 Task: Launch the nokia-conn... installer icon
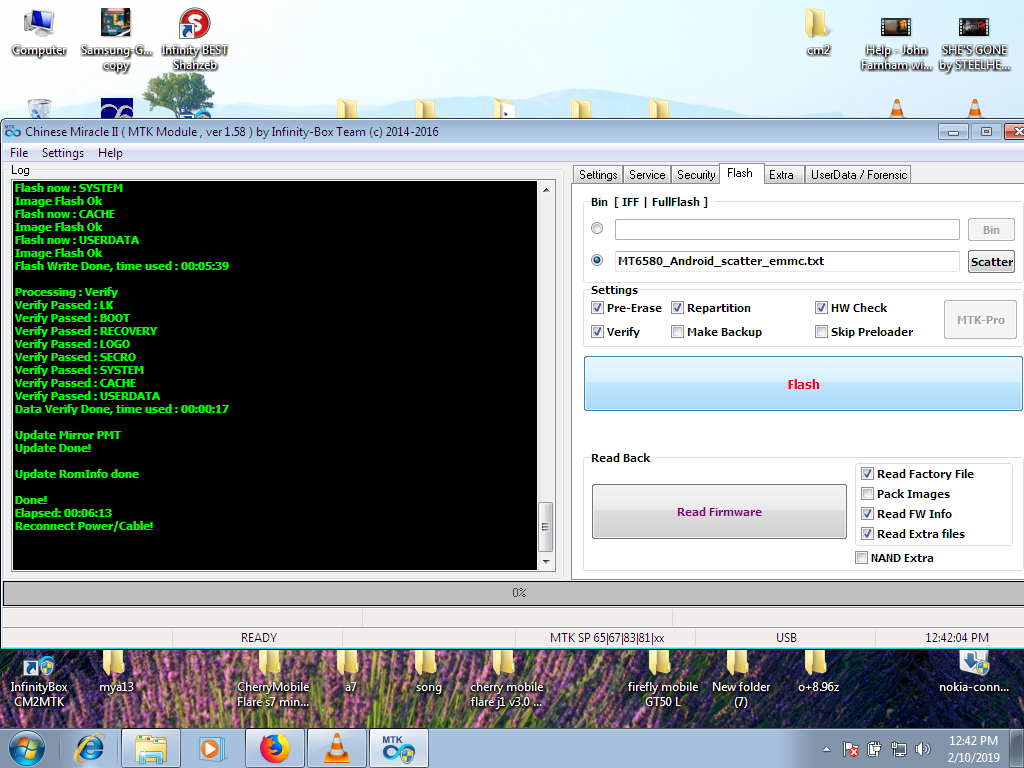[974, 673]
